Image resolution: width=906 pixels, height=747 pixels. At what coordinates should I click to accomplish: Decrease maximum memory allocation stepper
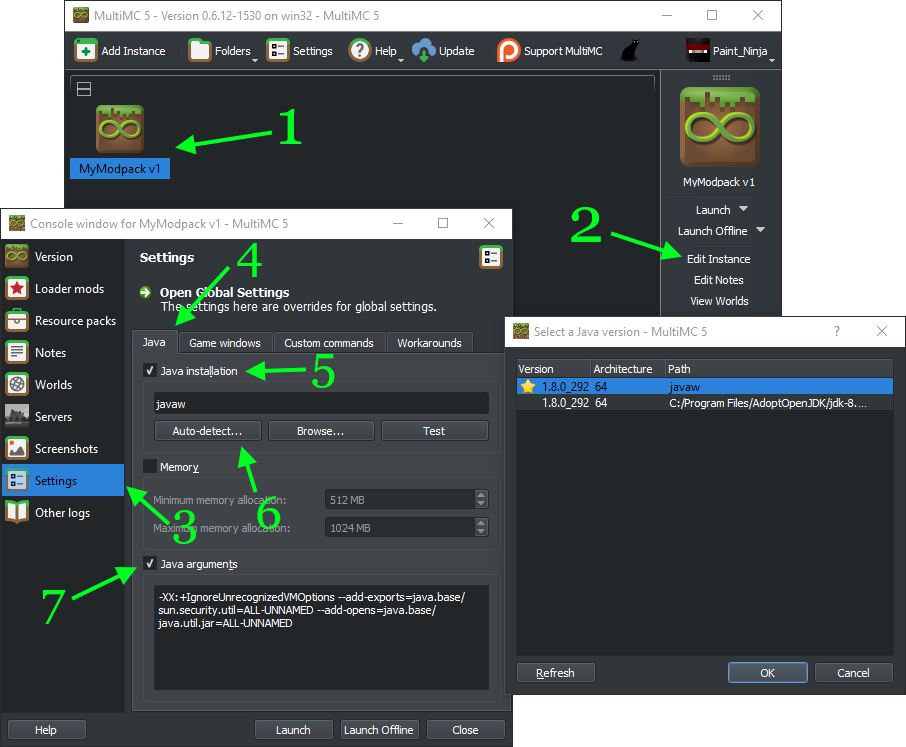(481, 532)
